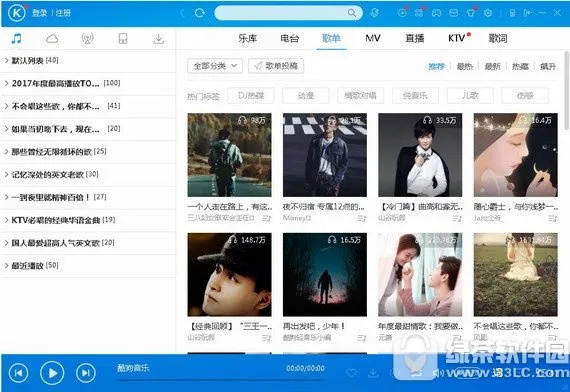The height and width of the screenshot is (392, 570).
Task: Click the playlist page vertical scrollbar
Action: tap(566, 91)
